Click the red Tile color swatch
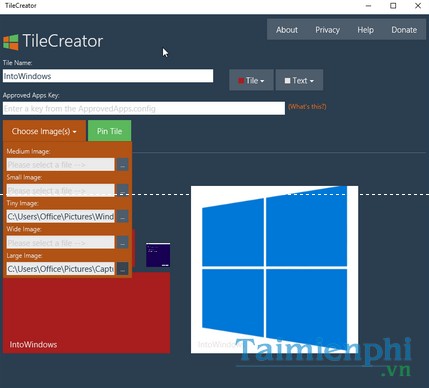Viewport: 429px width, 388px height. (x=241, y=81)
